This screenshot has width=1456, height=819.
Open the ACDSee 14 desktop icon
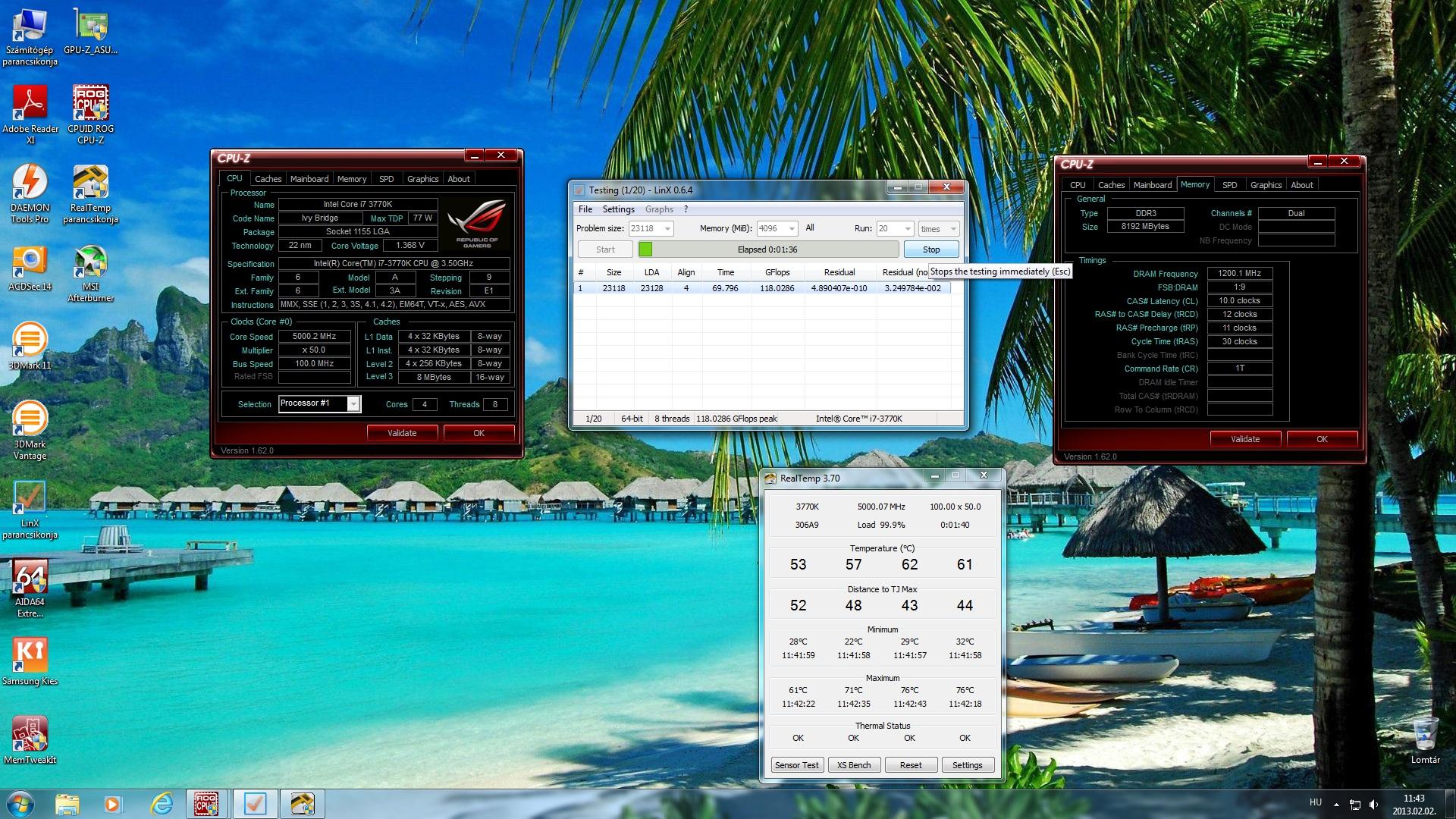30,268
